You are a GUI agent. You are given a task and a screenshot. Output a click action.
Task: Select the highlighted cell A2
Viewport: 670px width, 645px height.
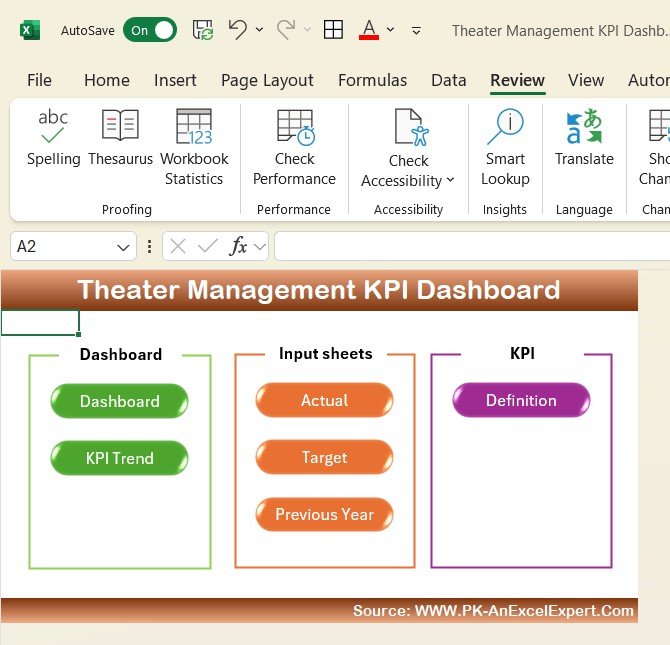40,323
